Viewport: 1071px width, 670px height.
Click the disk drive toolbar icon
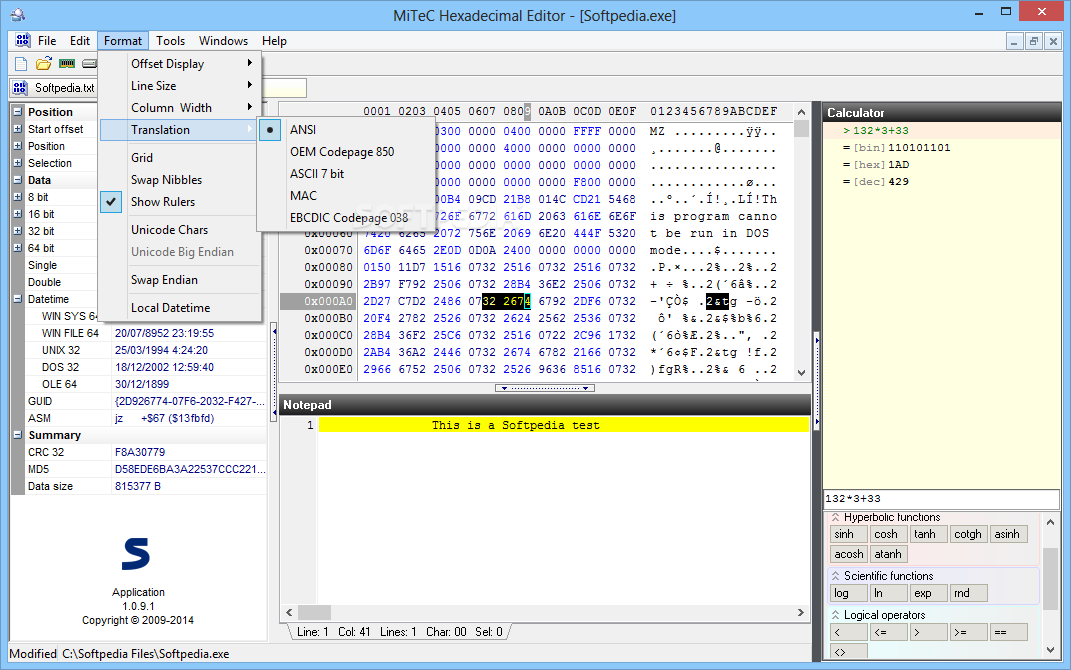(x=89, y=64)
